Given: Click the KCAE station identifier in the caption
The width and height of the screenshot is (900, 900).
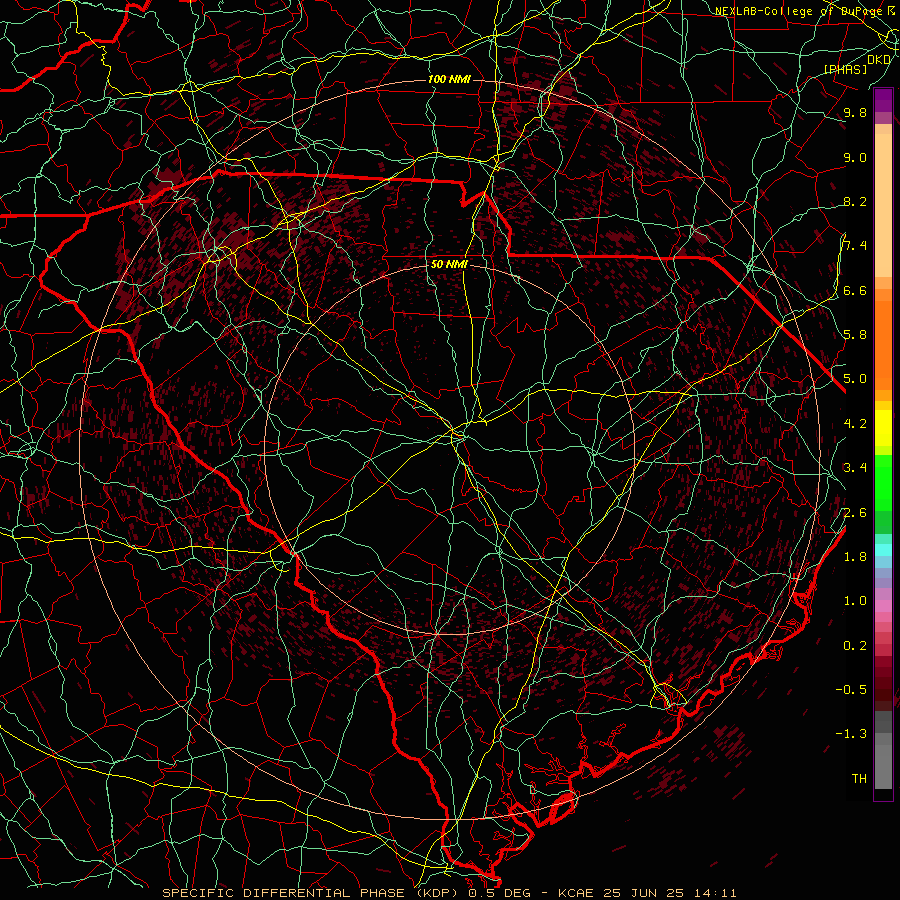Looking at the screenshot, I should [577, 893].
